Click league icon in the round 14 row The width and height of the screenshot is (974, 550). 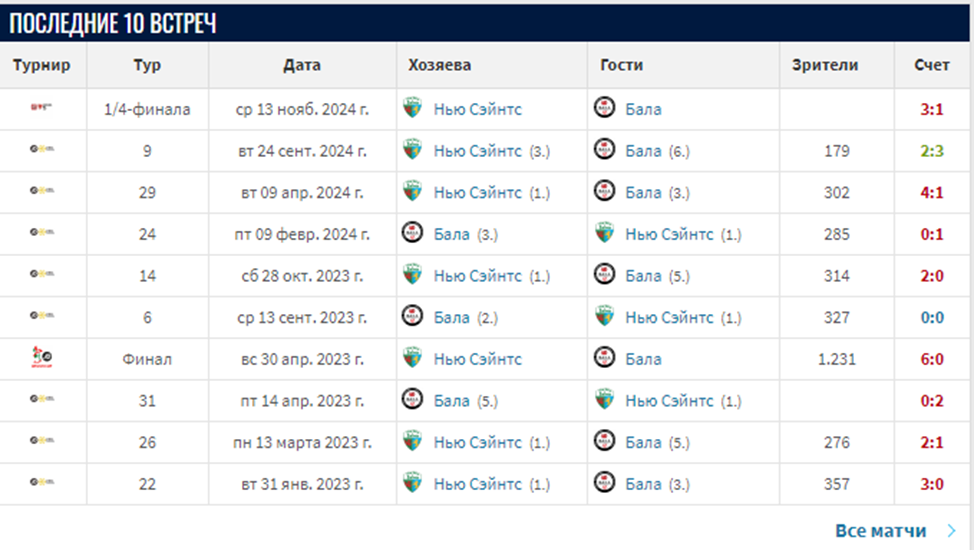pos(42,276)
